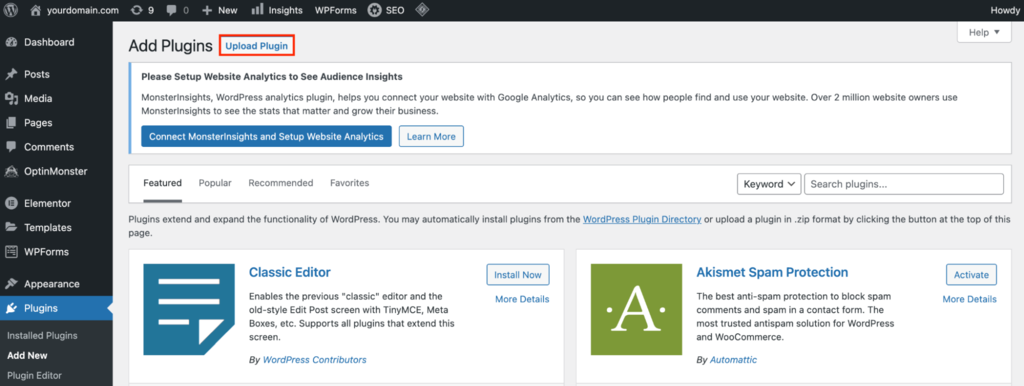Click the Classic Editor plugin icon
This screenshot has width=1024, height=386.
coord(189,309)
